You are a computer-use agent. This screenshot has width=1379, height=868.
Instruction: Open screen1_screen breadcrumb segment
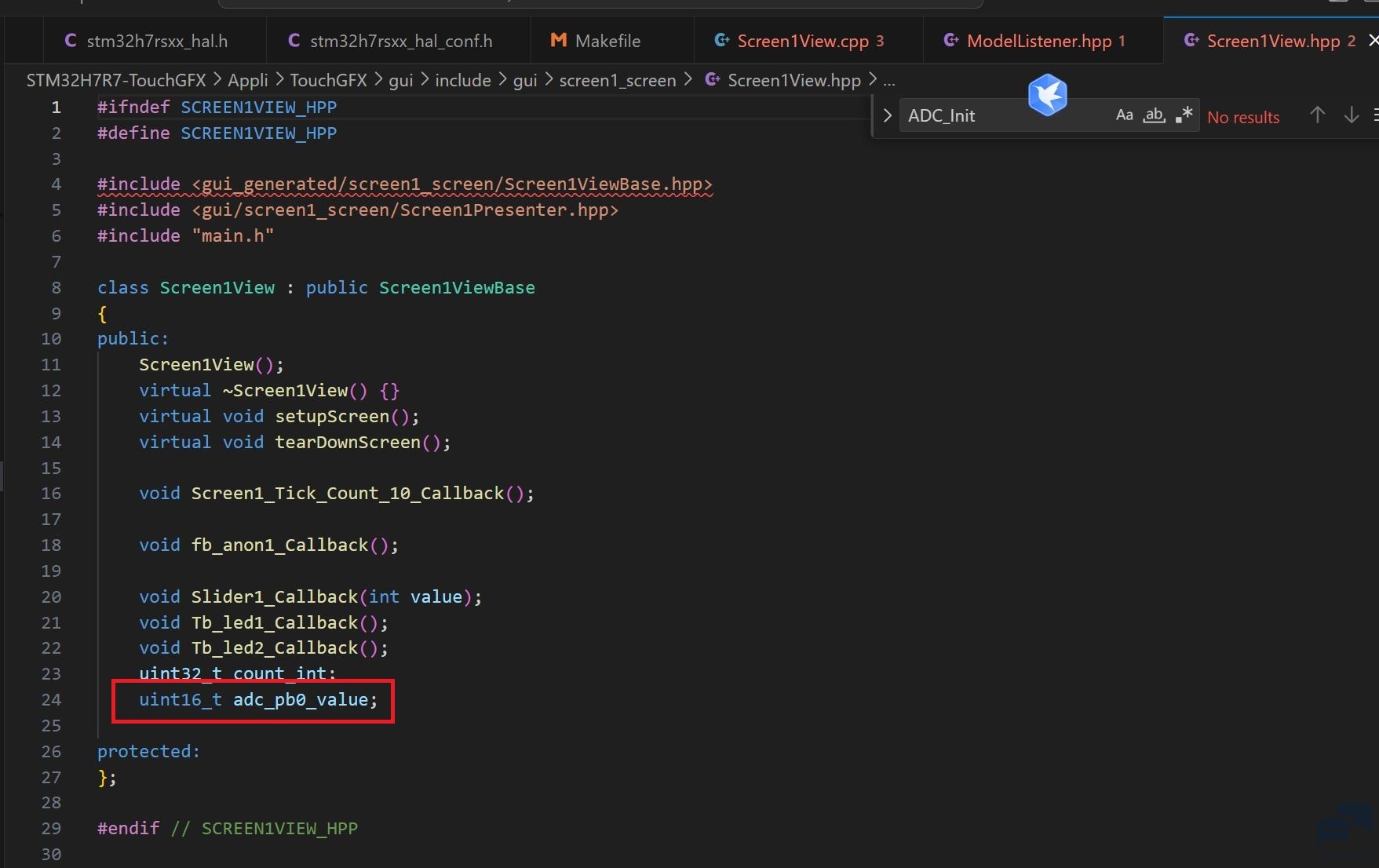tap(618, 80)
